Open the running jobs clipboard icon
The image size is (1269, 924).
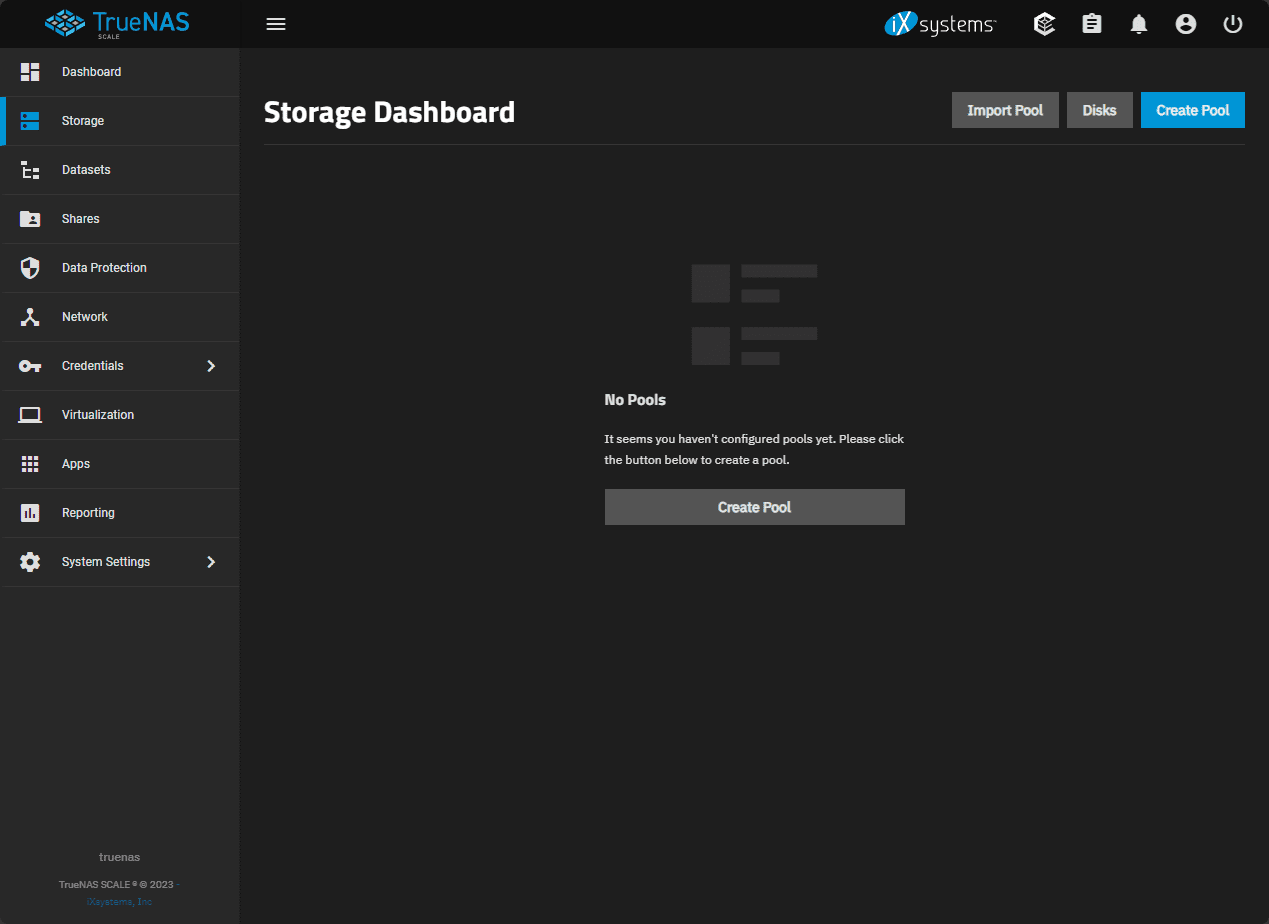coord(1091,23)
